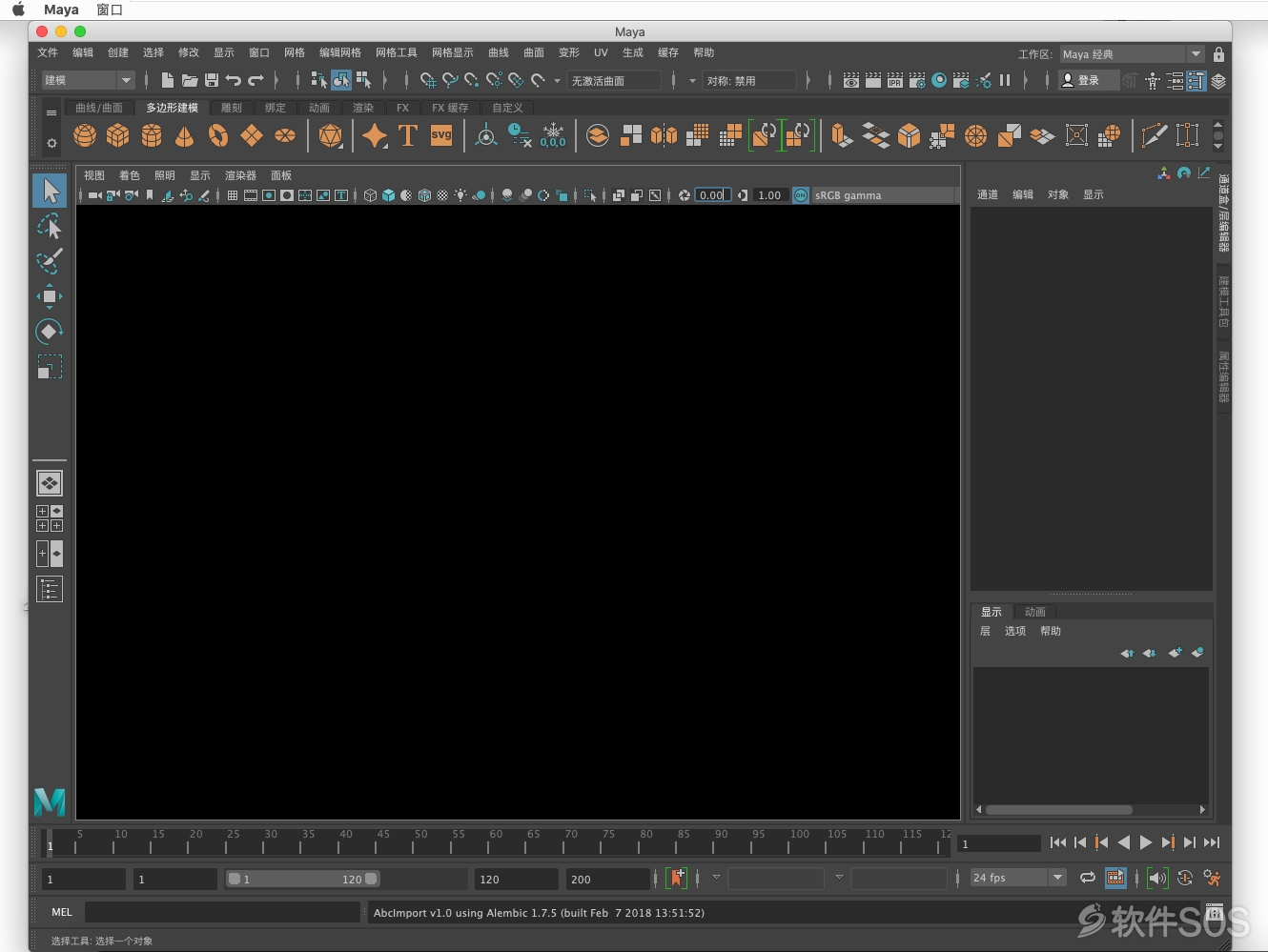The height and width of the screenshot is (952, 1268).
Task: Click the New Scene file icon
Action: [168, 80]
